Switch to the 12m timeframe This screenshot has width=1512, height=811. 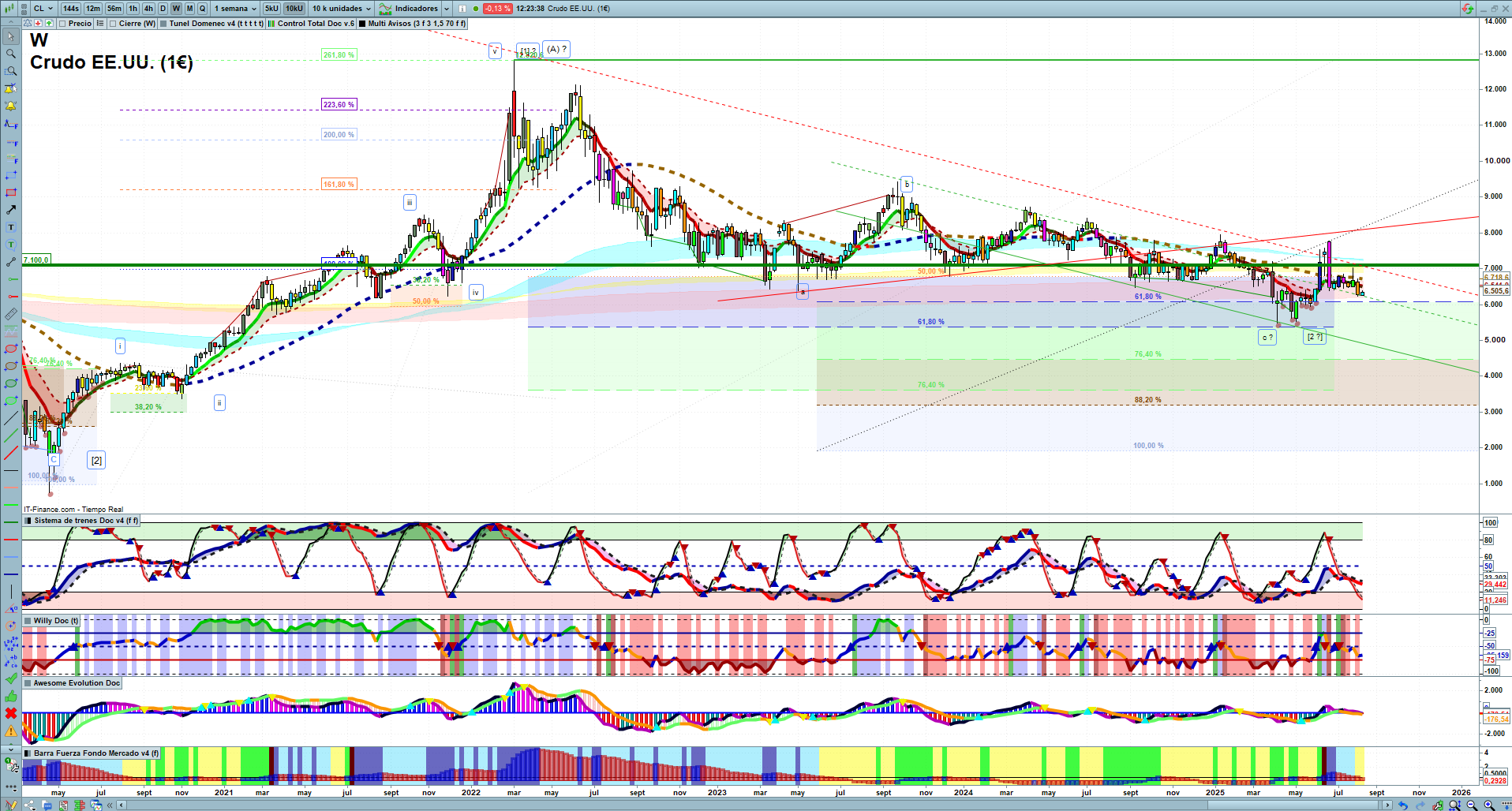tap(93, 9)
